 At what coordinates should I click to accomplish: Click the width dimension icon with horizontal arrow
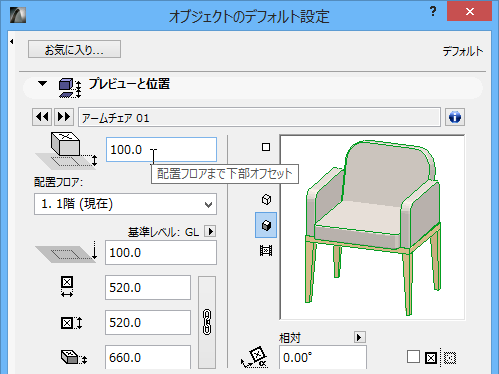pos(67,286)
